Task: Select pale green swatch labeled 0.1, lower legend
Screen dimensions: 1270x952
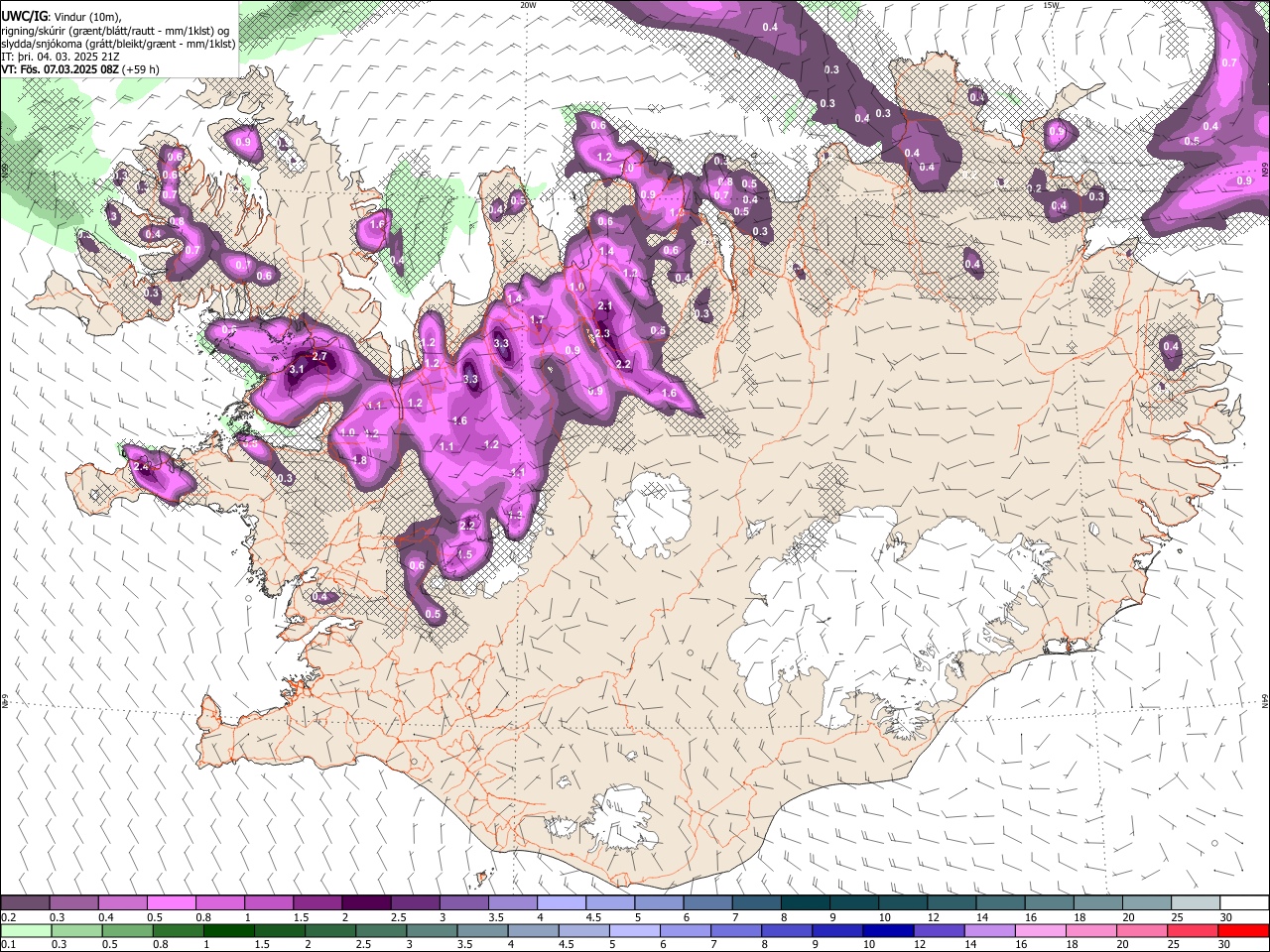Action: pyautogui.click(x=25, y=930)
